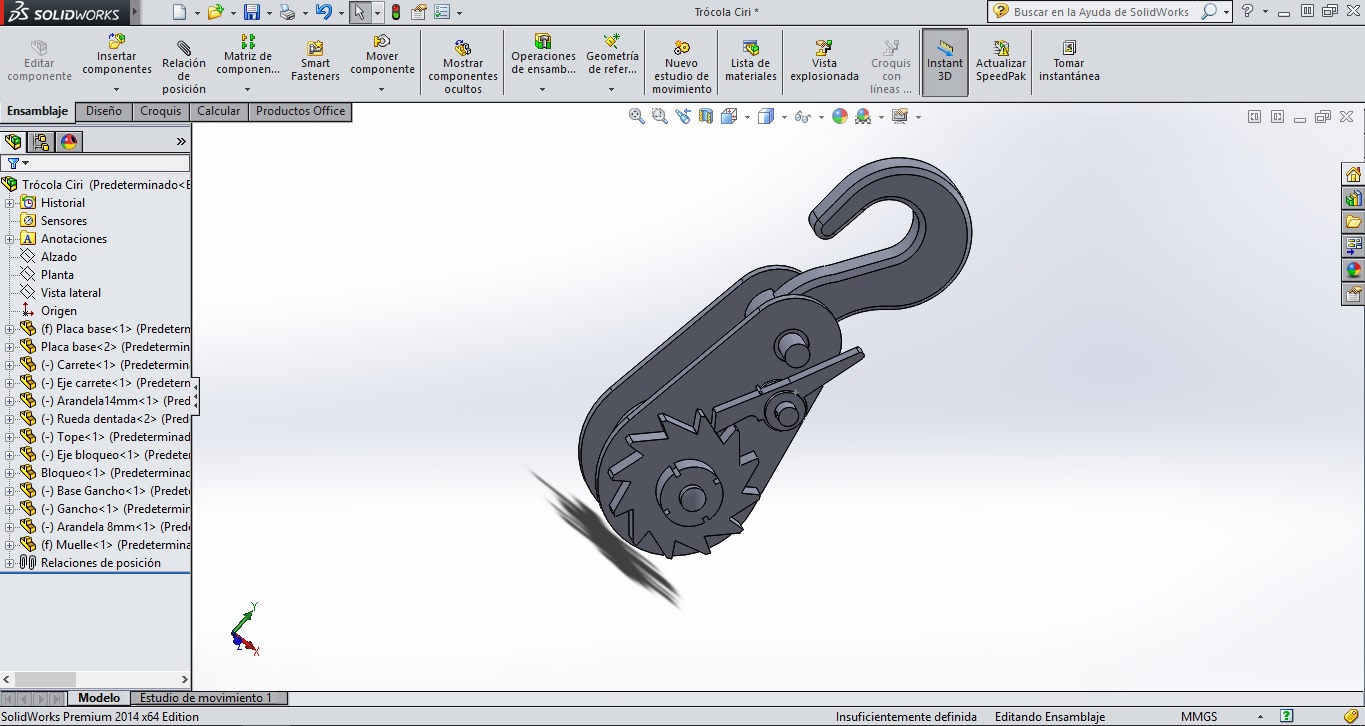Open the Estudio de movimiento 1 tab
This screenshot has height=726, width=1365.
point(206,698)
